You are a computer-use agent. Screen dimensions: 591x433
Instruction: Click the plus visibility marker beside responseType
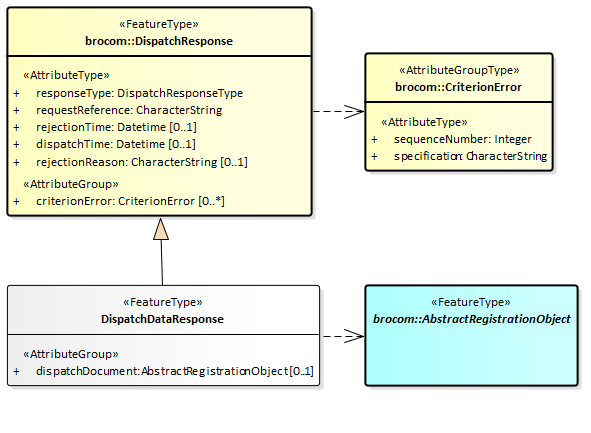click(x=16, y=93)
